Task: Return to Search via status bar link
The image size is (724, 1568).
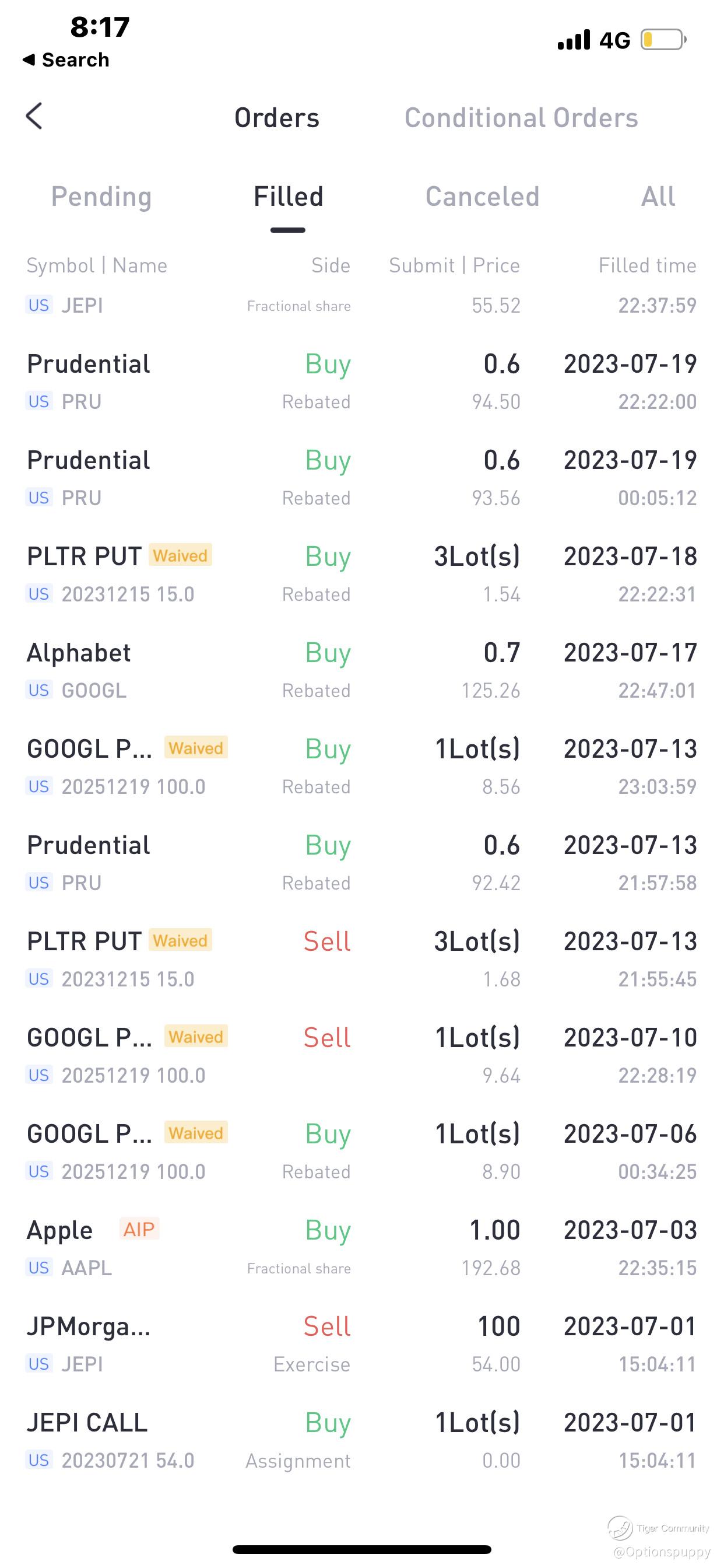Action: (66, 60)
